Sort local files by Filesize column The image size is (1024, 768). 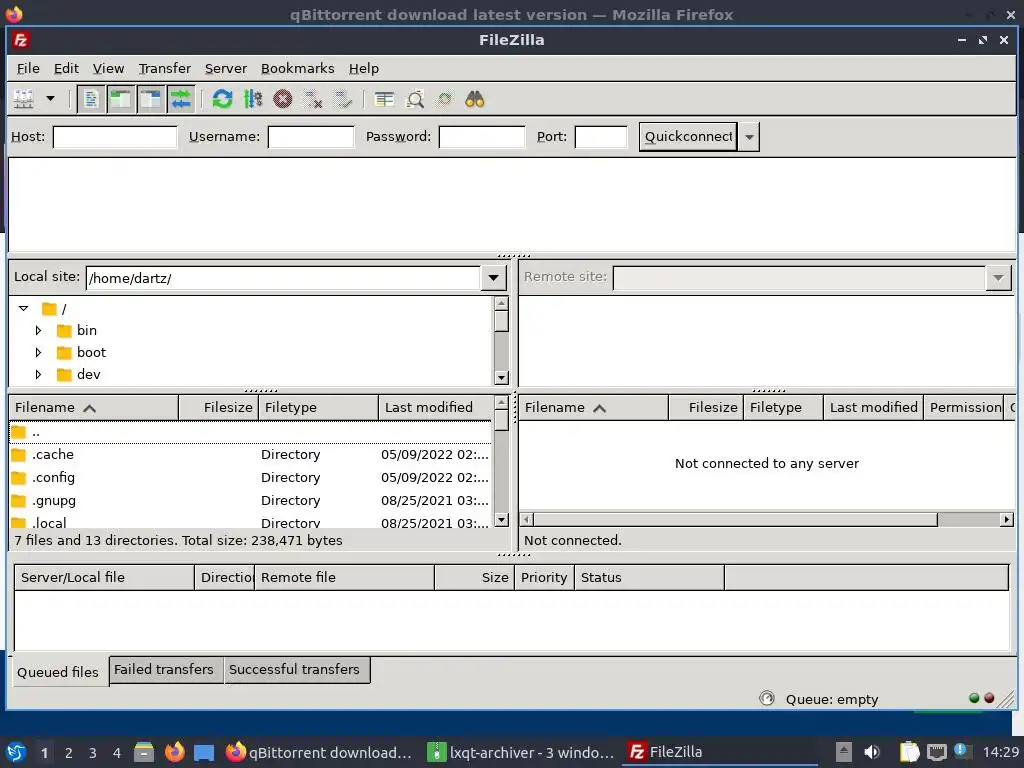(219, 408)
